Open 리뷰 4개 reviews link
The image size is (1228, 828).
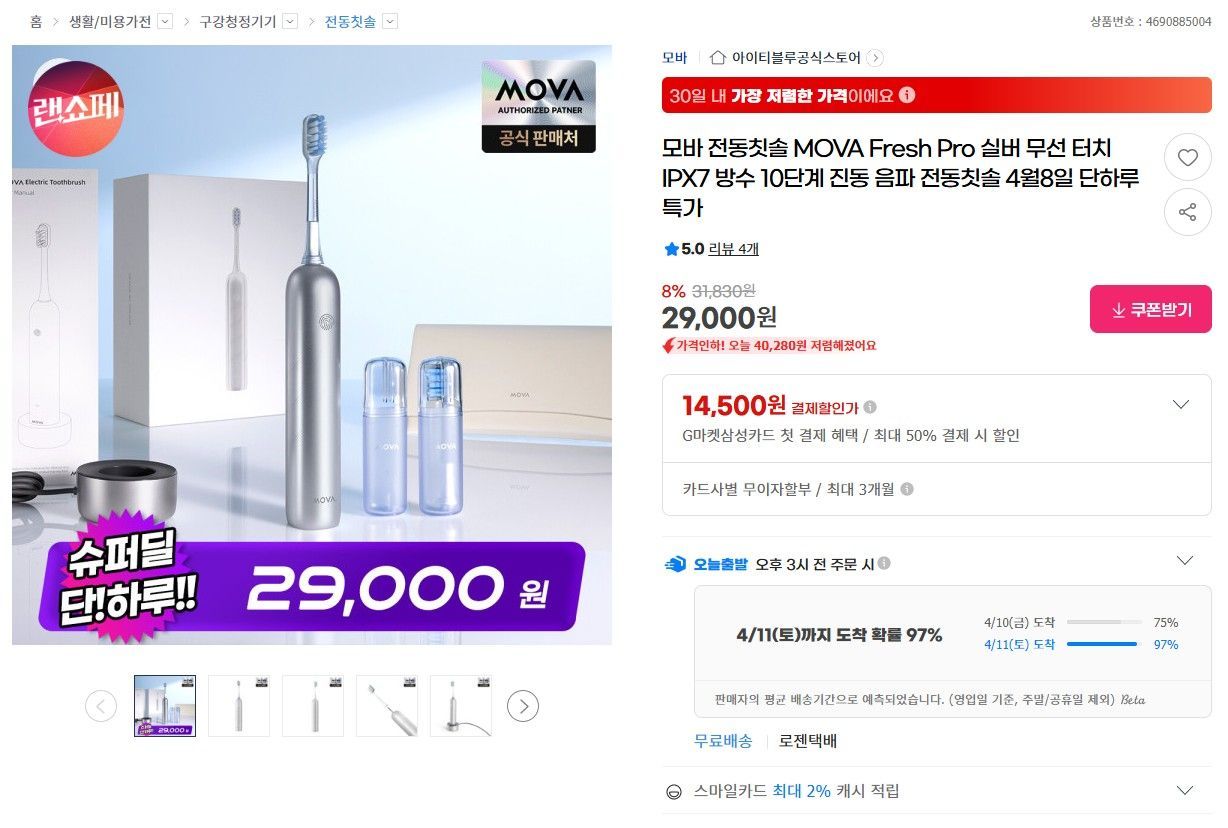733,249
